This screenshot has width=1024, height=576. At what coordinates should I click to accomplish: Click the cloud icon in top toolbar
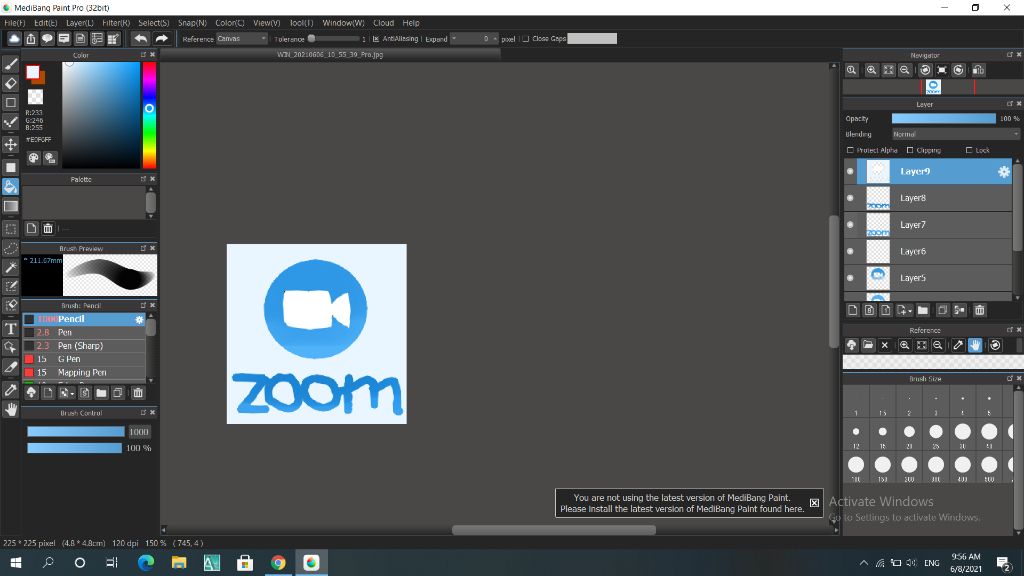[x=14, y=39]
